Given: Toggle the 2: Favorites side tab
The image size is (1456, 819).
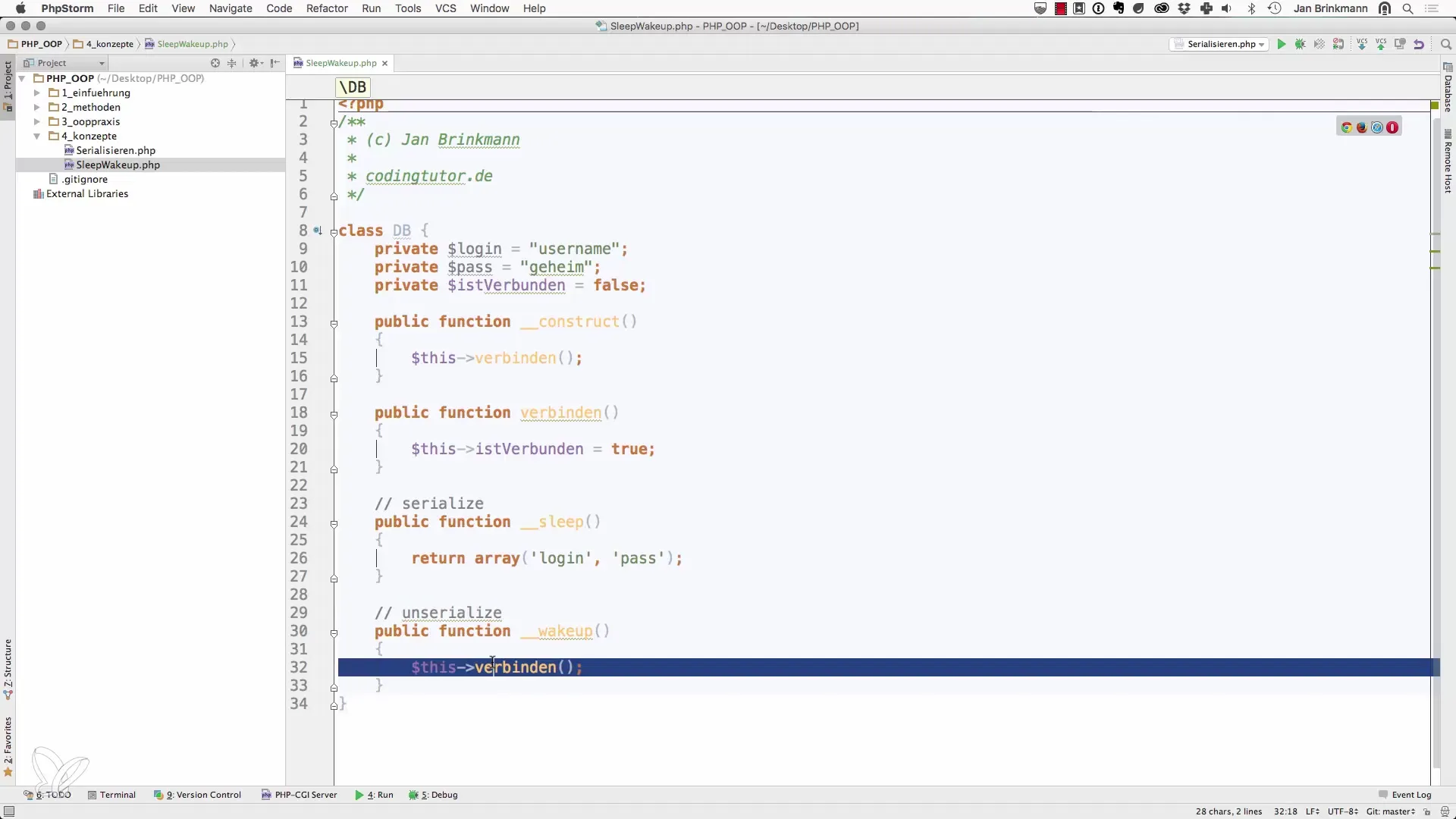Looking at the screenshot, I should (x=8, y=746).
